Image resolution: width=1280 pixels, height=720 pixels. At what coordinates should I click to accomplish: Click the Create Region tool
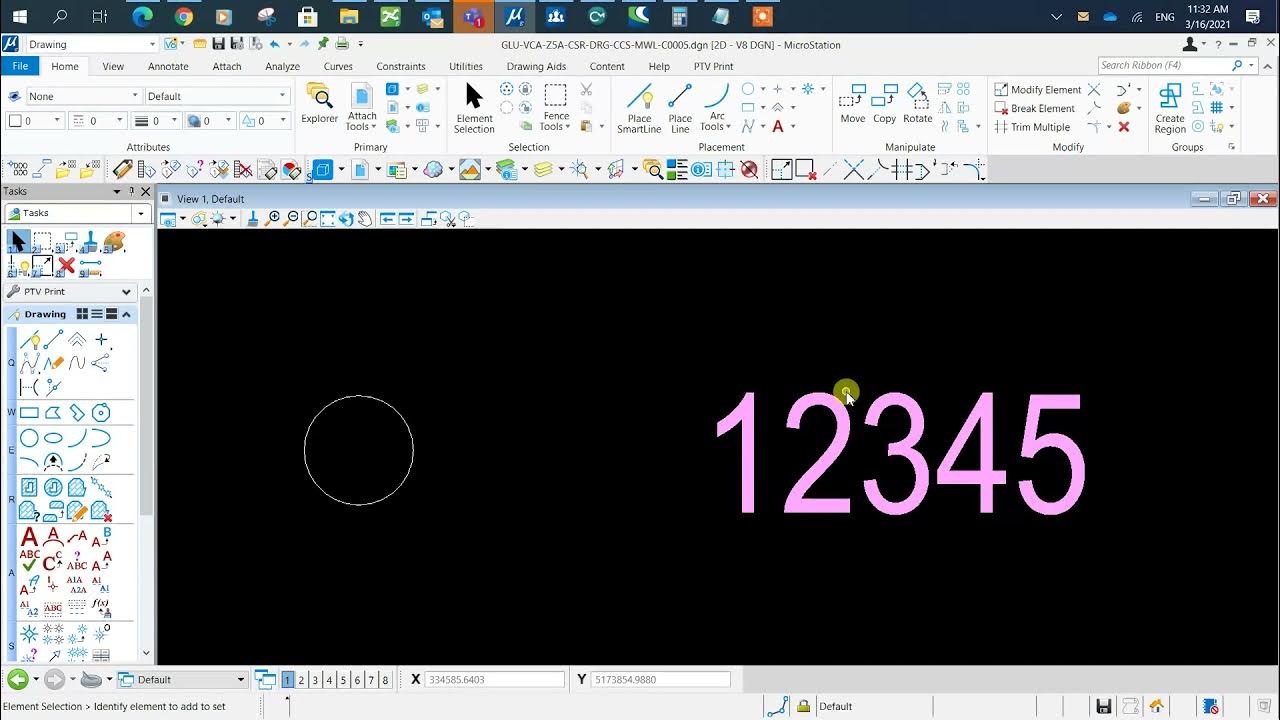1170,107
